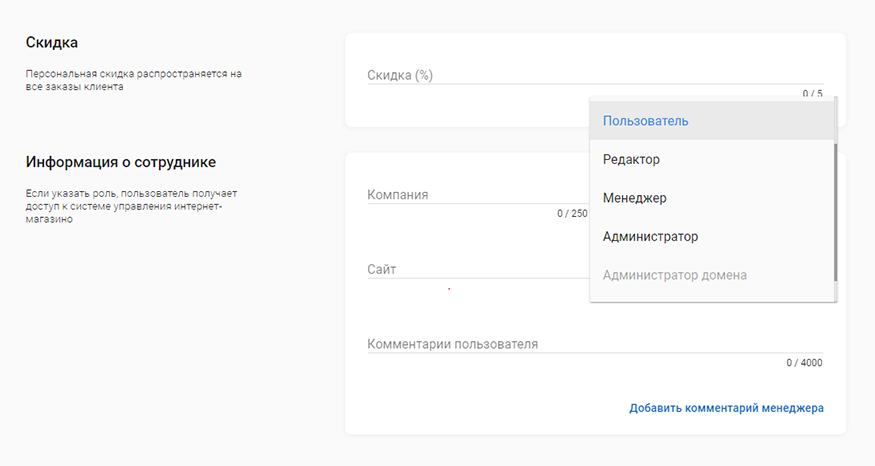Click into the Компания text field
Image resolution: width=875 pixels, height=466 pixels.
[477, 195]
